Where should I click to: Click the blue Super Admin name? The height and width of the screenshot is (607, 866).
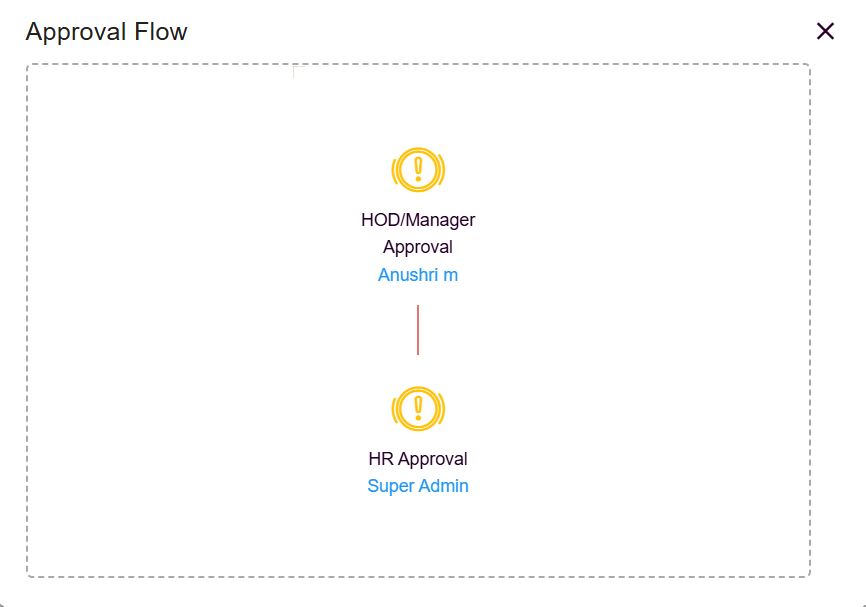point(418,487)
